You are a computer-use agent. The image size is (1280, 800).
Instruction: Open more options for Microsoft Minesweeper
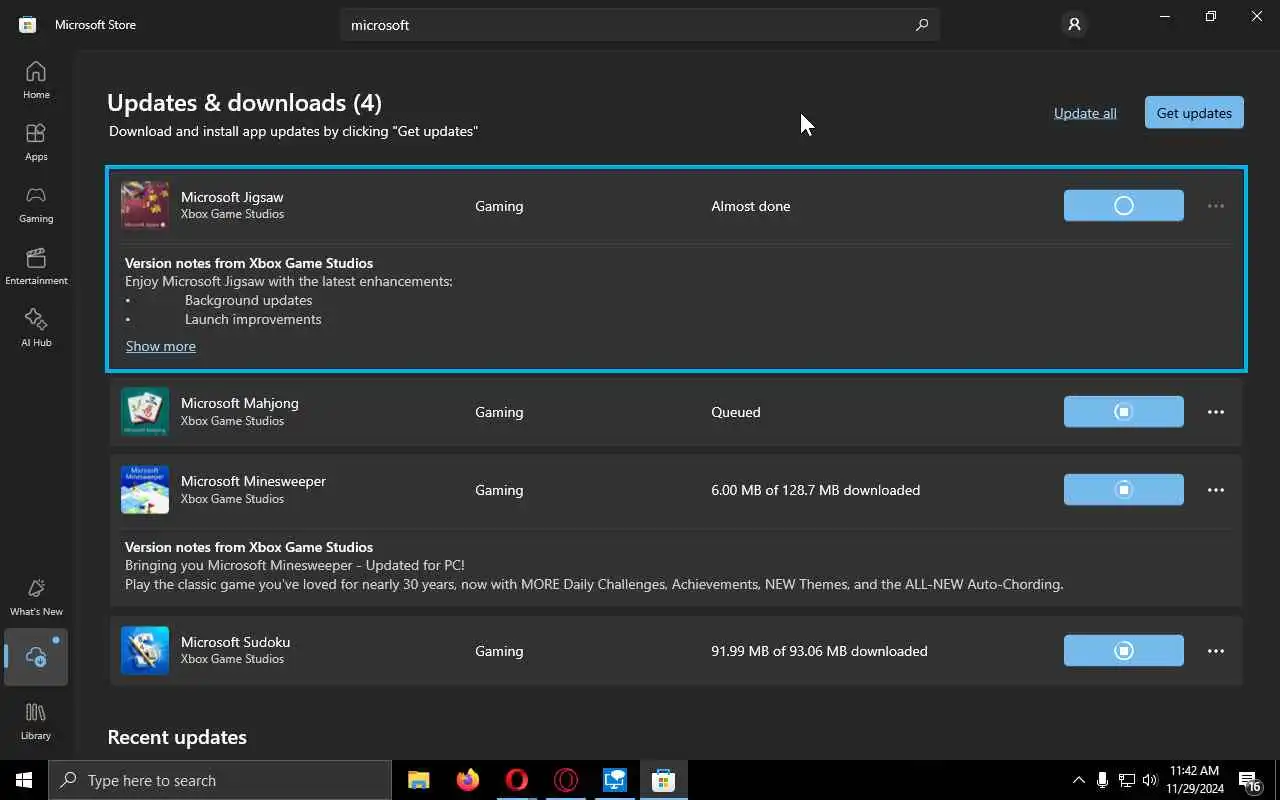point(1215,490)
